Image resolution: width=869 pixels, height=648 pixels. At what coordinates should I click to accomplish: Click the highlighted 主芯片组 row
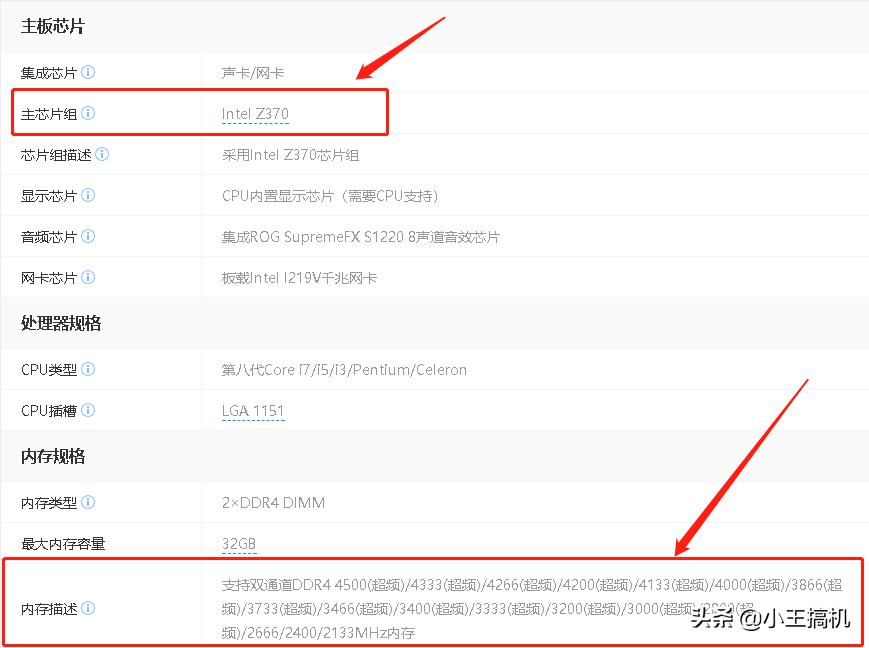tap(200, 113)
